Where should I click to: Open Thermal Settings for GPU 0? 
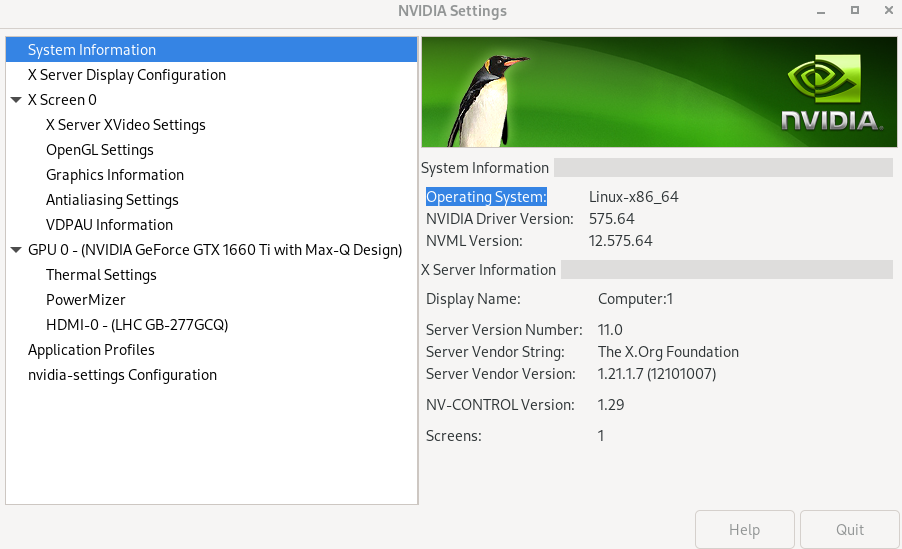coord(101,275)
